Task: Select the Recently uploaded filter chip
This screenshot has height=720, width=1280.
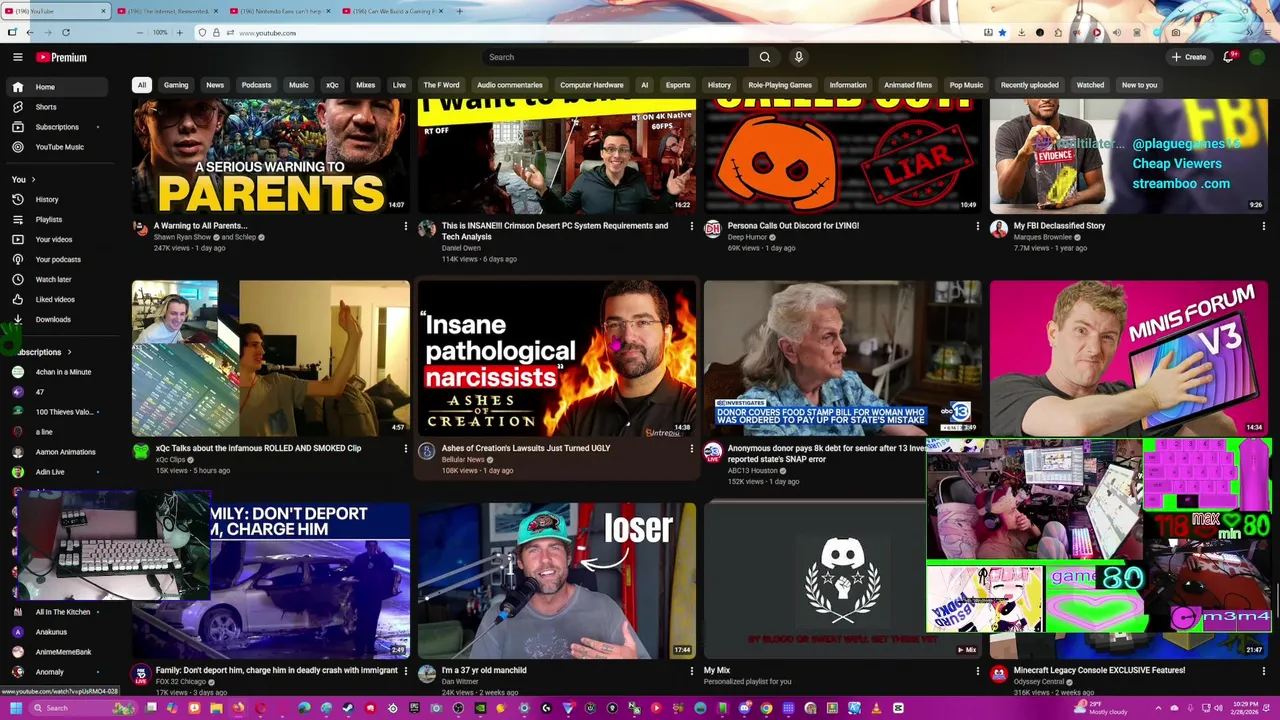Action: [1029, 85]
